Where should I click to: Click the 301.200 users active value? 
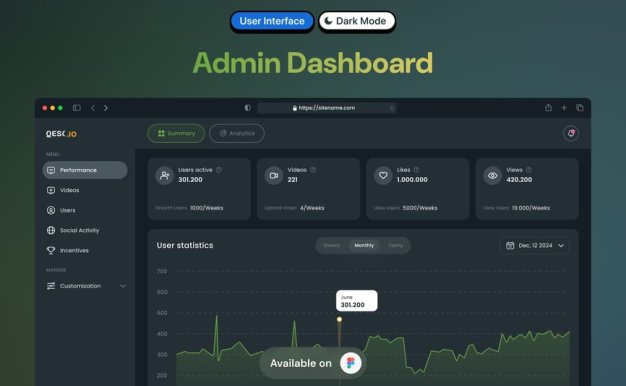pos(190,180)
